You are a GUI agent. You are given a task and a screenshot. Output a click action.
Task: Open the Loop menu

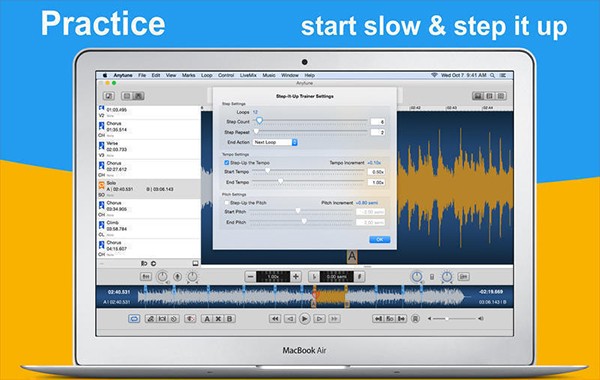[207, 75]
